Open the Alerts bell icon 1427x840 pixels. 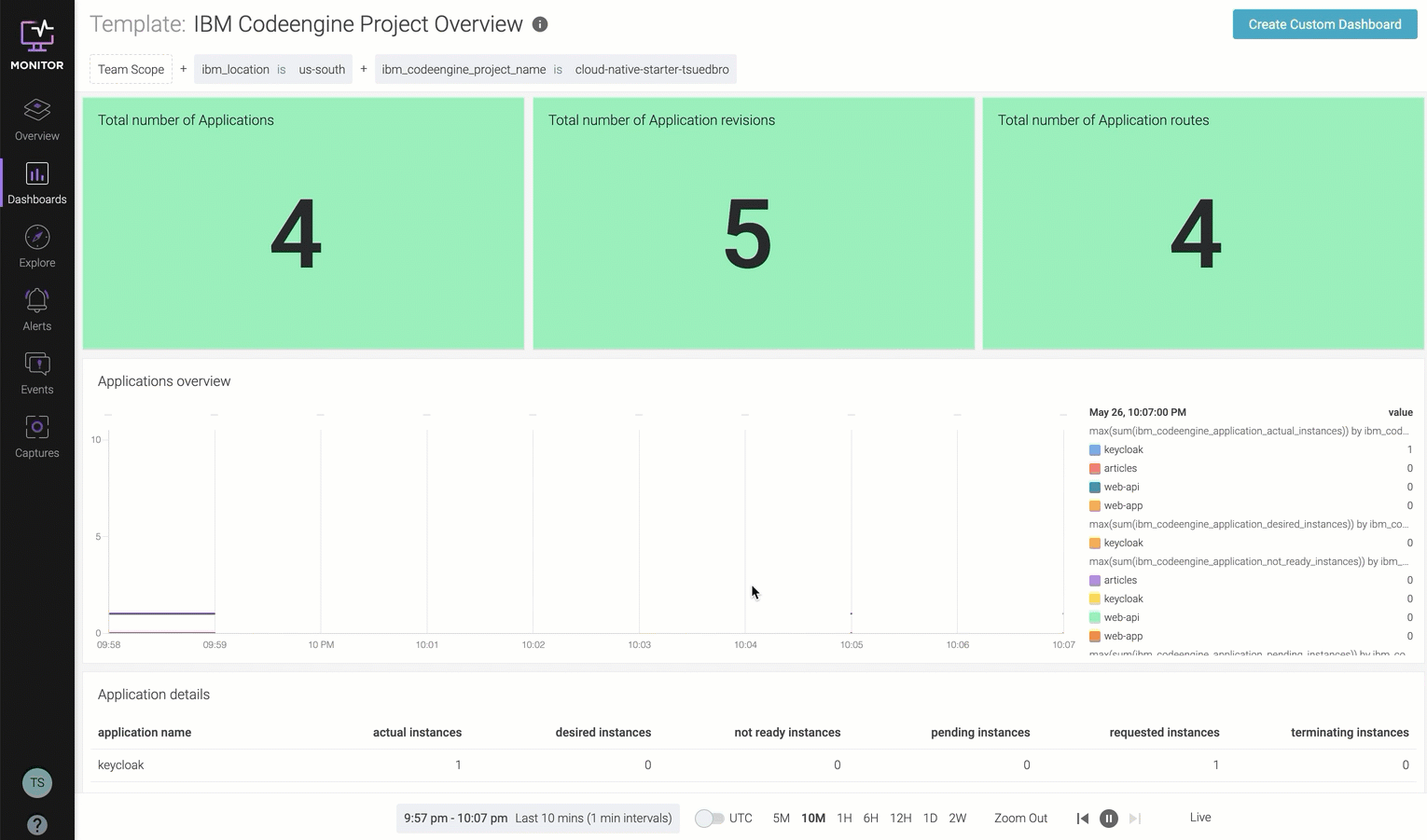tap(37, 300)
